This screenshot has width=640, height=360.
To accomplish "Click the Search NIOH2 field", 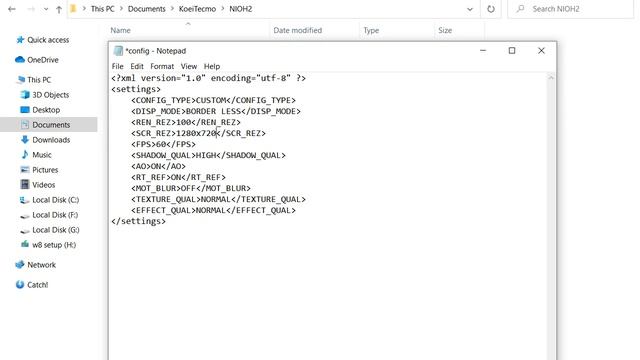I will (571, 9).
